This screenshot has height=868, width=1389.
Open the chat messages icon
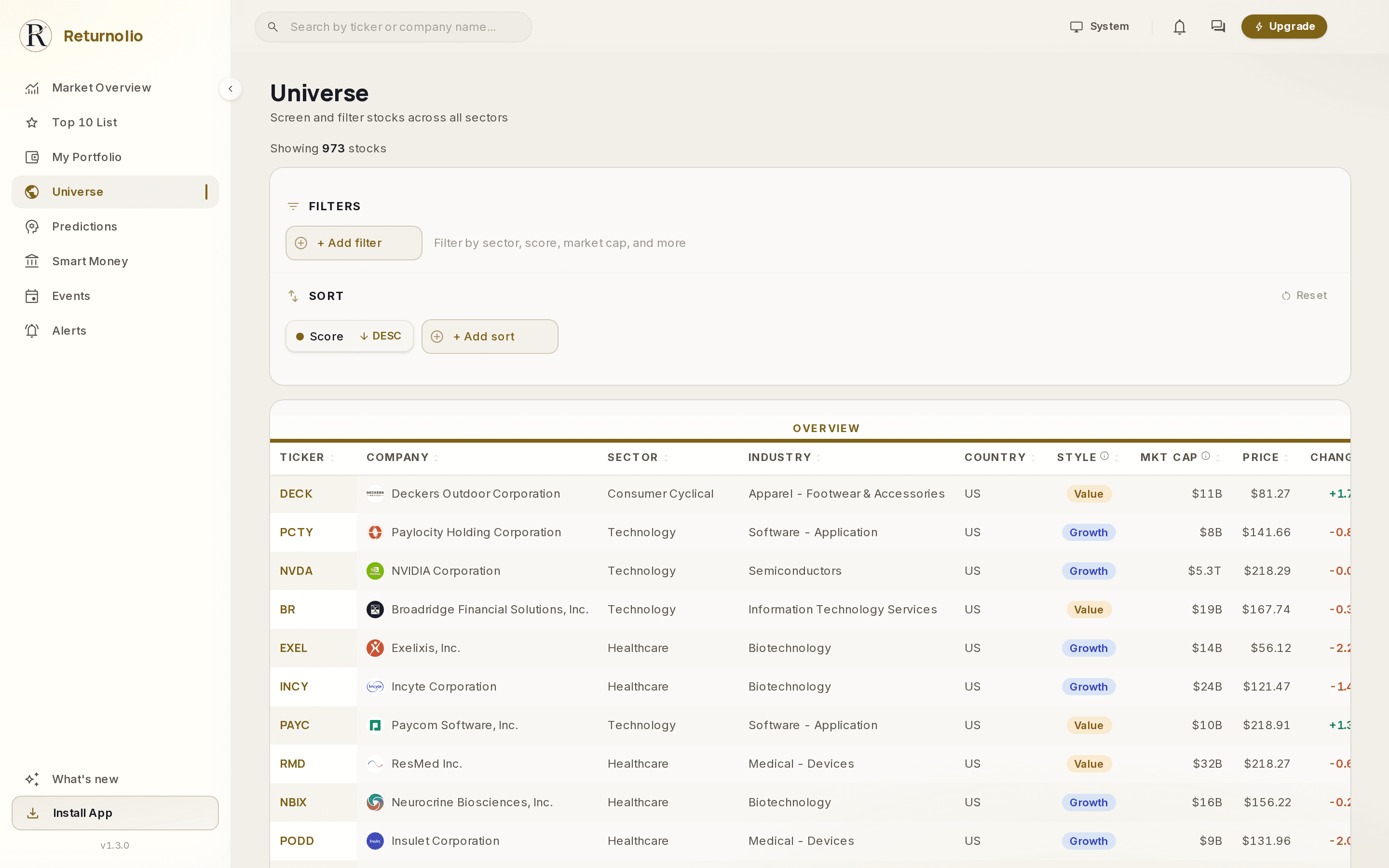coord(1217,27)
